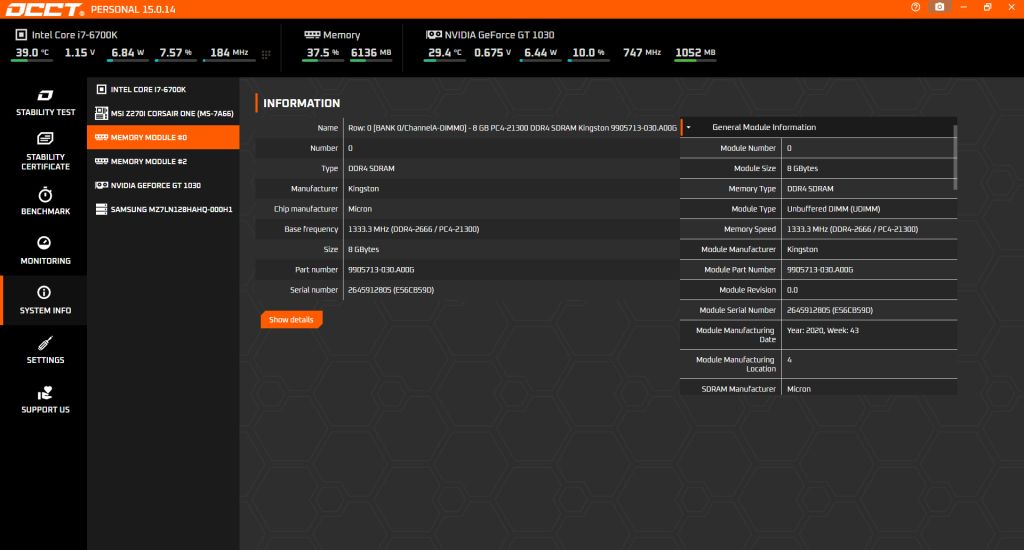Click the Serial number value 2645912805
The height and width of the screenshot is (550, 1024).
[391, 290]
